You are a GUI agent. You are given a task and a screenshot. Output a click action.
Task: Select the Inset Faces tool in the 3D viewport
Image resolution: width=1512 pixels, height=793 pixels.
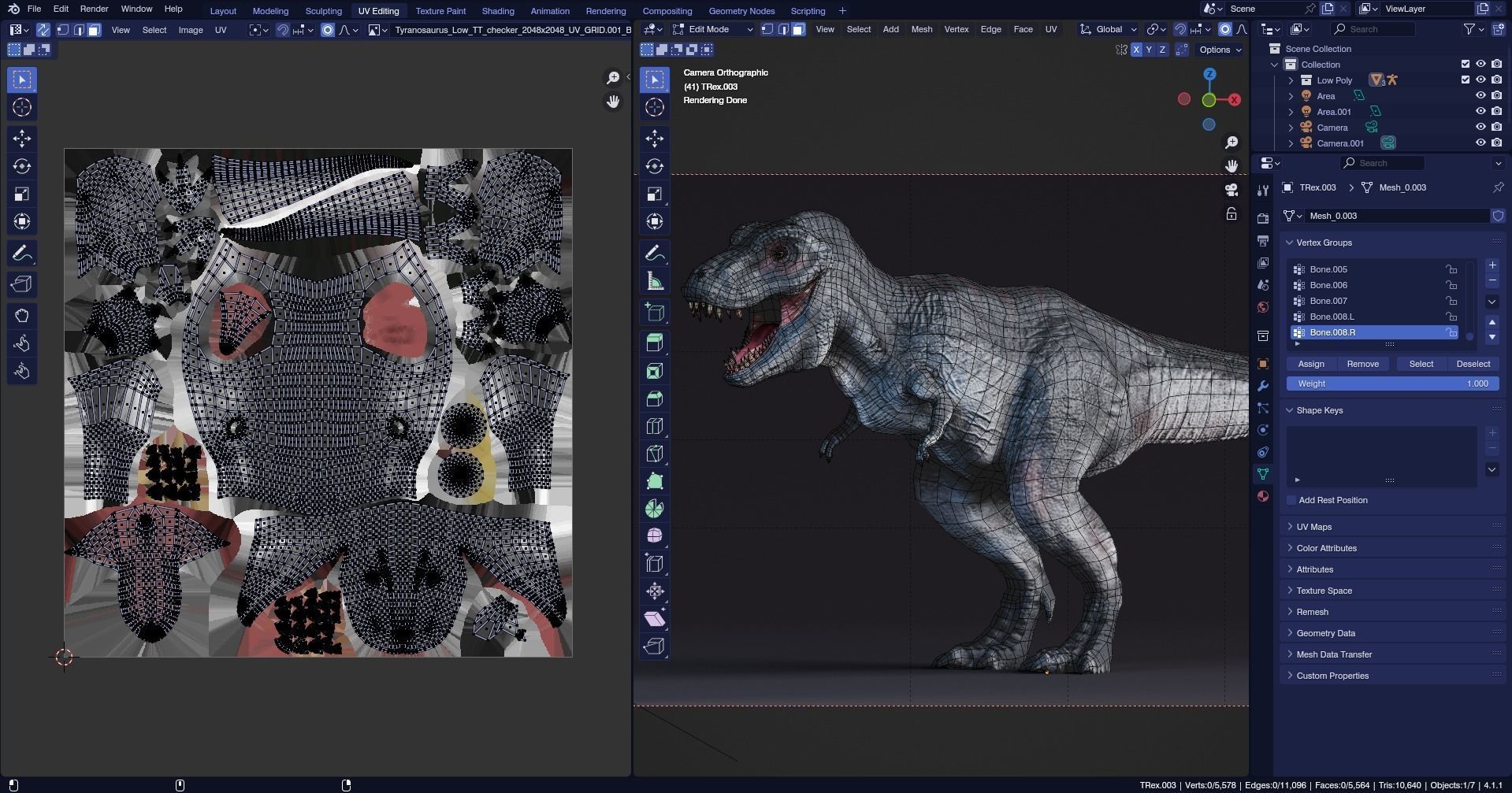pyautogui.click(x=655, y=371)
